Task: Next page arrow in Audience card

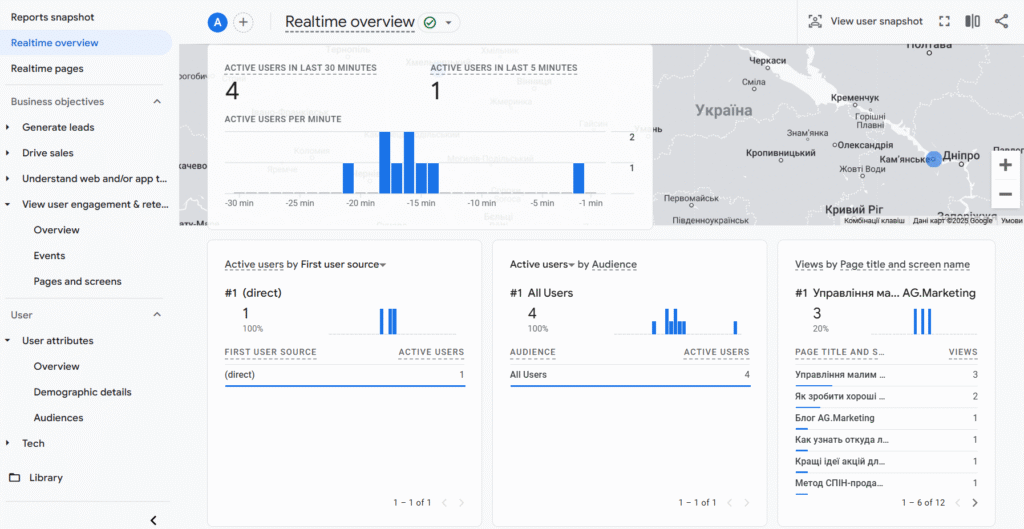Action: pos(746,503)
